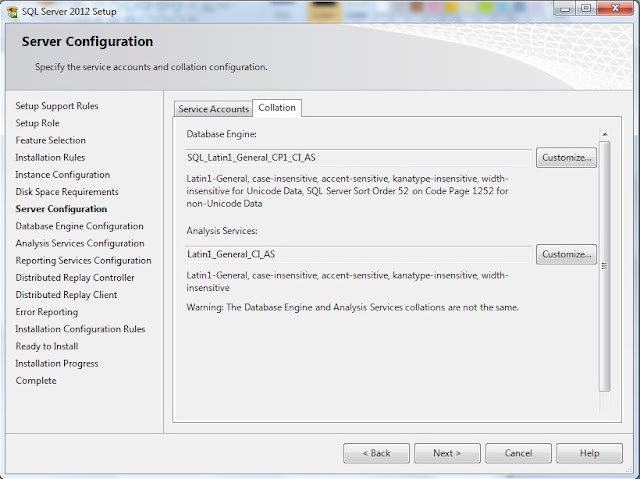Open Help for this setup page
This screenshot has height=479, width=640.
[x=589, y=453]
